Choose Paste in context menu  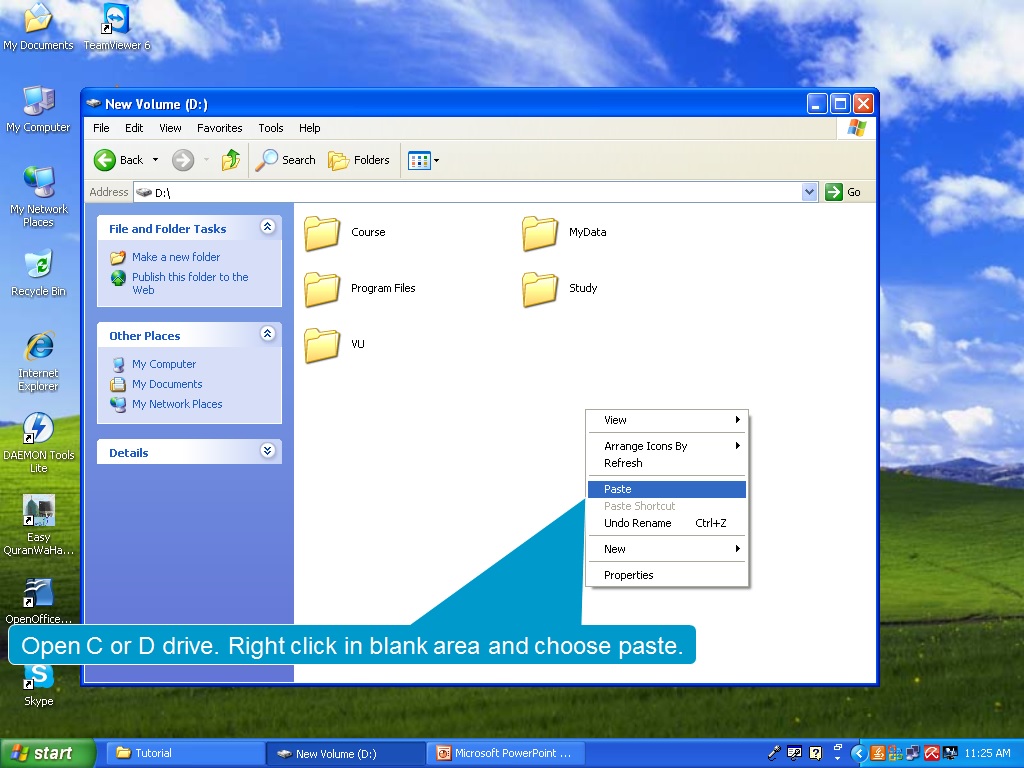(x=667, y=489)
